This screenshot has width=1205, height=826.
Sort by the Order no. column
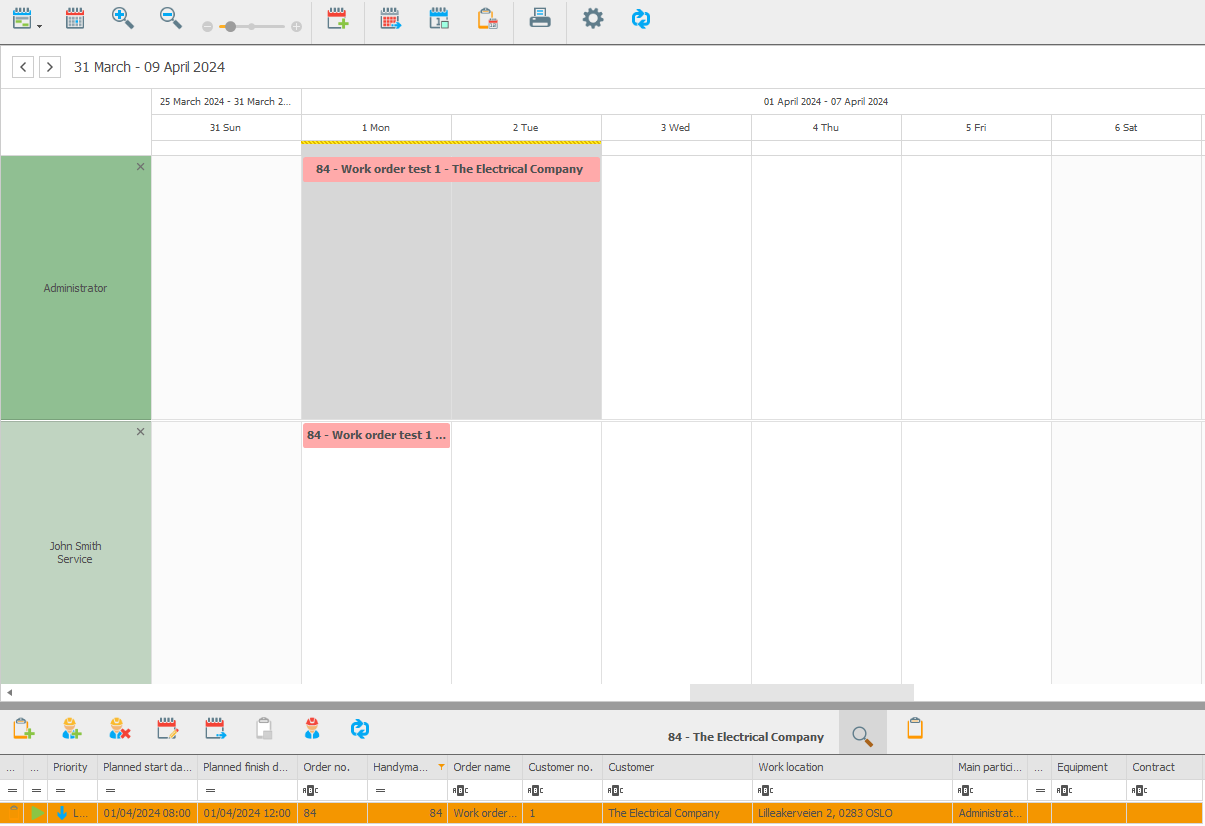332,767
